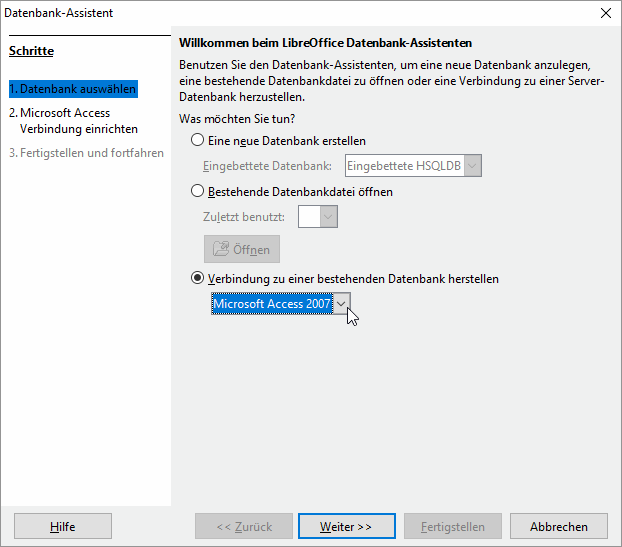622x547 pixels.
Task: Open the 'Eingebettete HSQLDB' dropdown
Action: coord(473,166)
